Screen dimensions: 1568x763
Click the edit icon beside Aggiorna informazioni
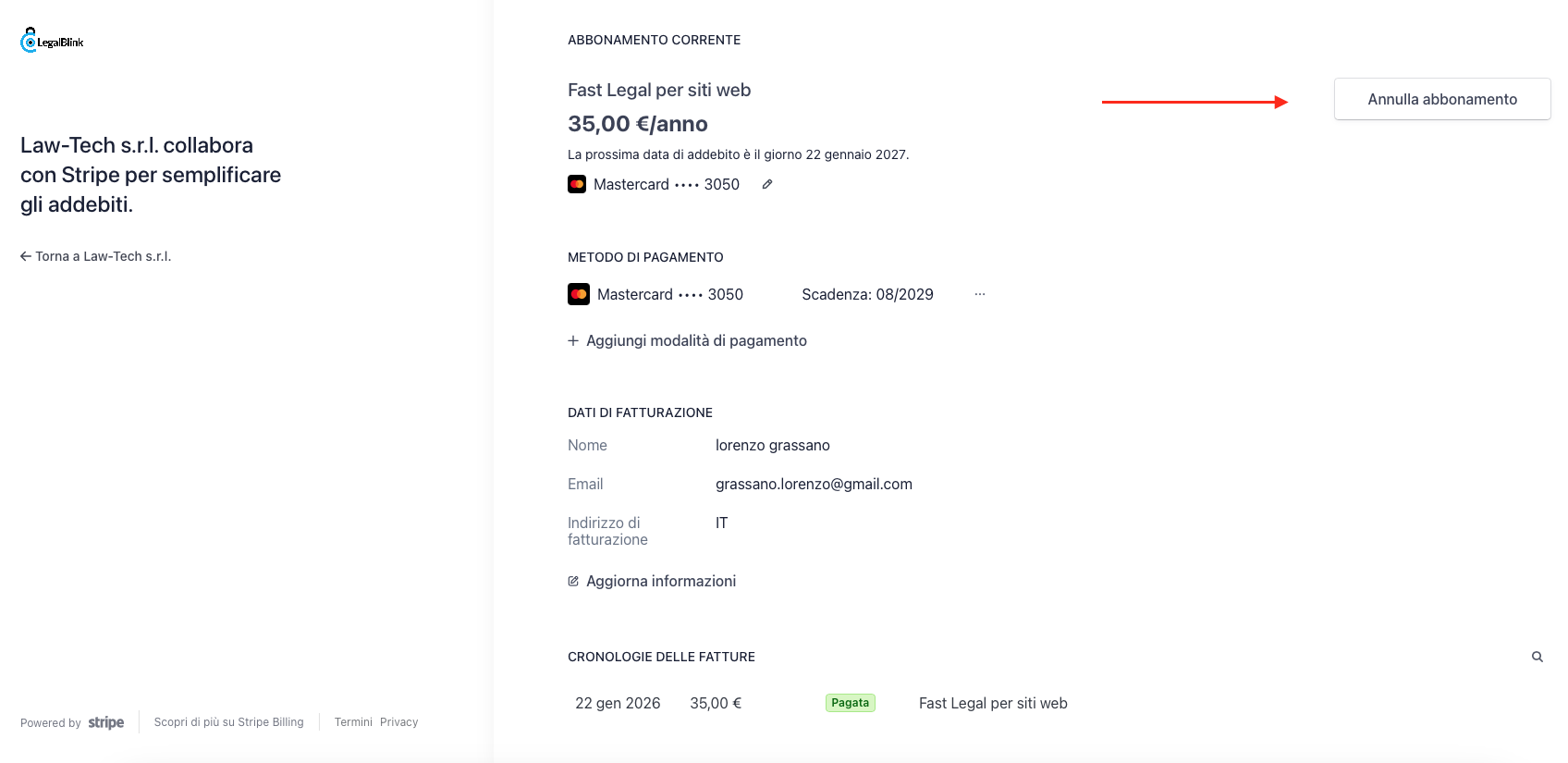(573, 581)
